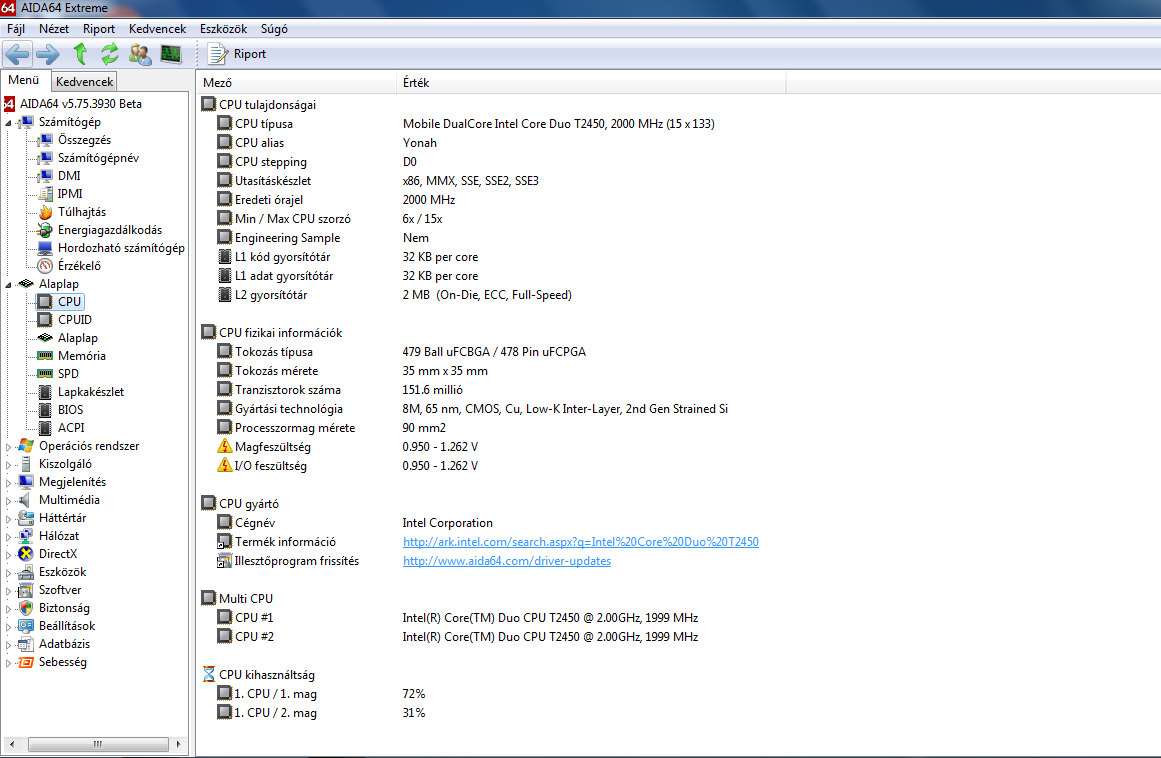The height and width of the screenshot is (758, 1161).
Task: Click the Sebesség benchmark icon
Action: click(26, 662)
